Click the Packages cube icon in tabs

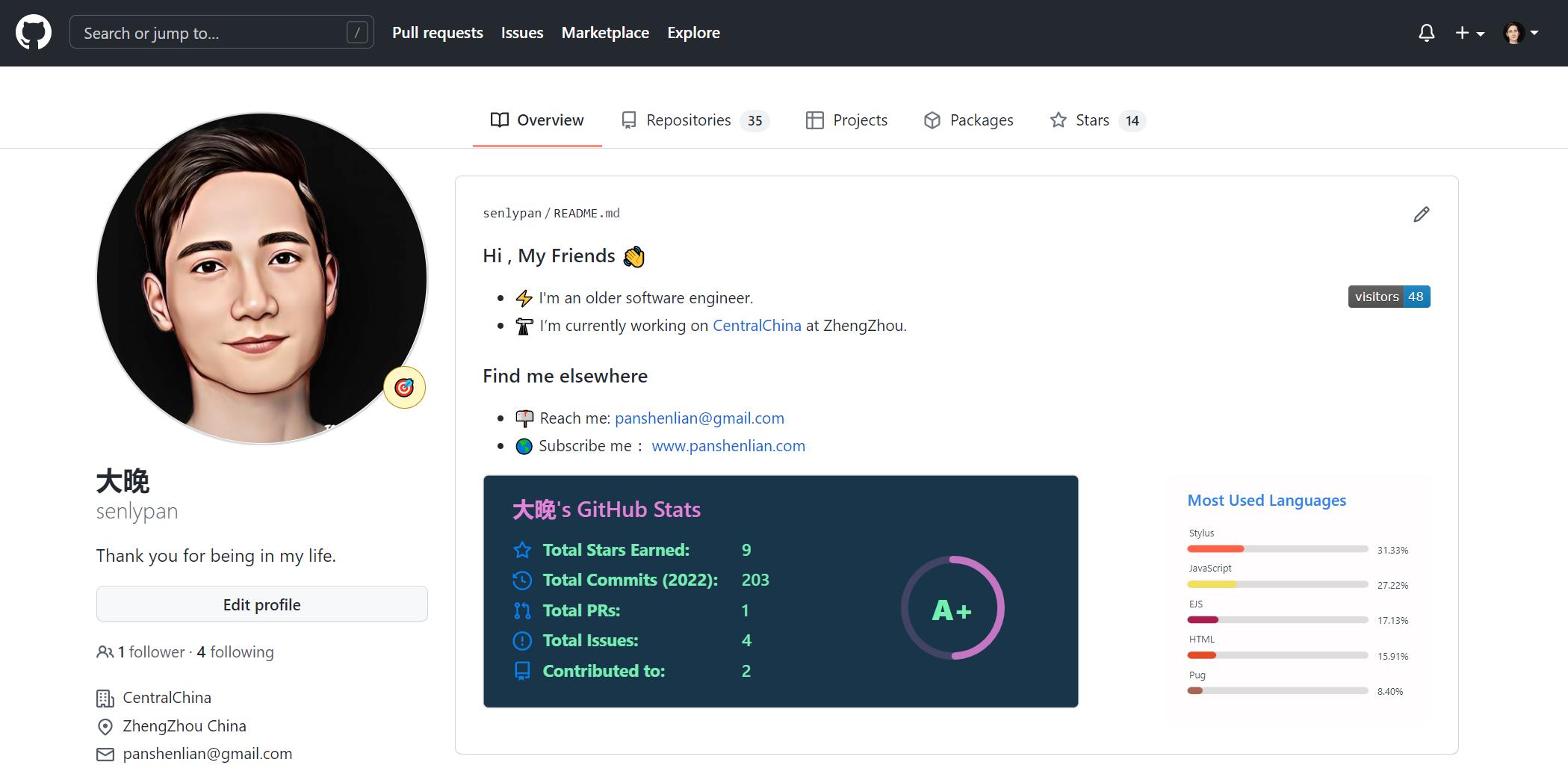[932, 120]
